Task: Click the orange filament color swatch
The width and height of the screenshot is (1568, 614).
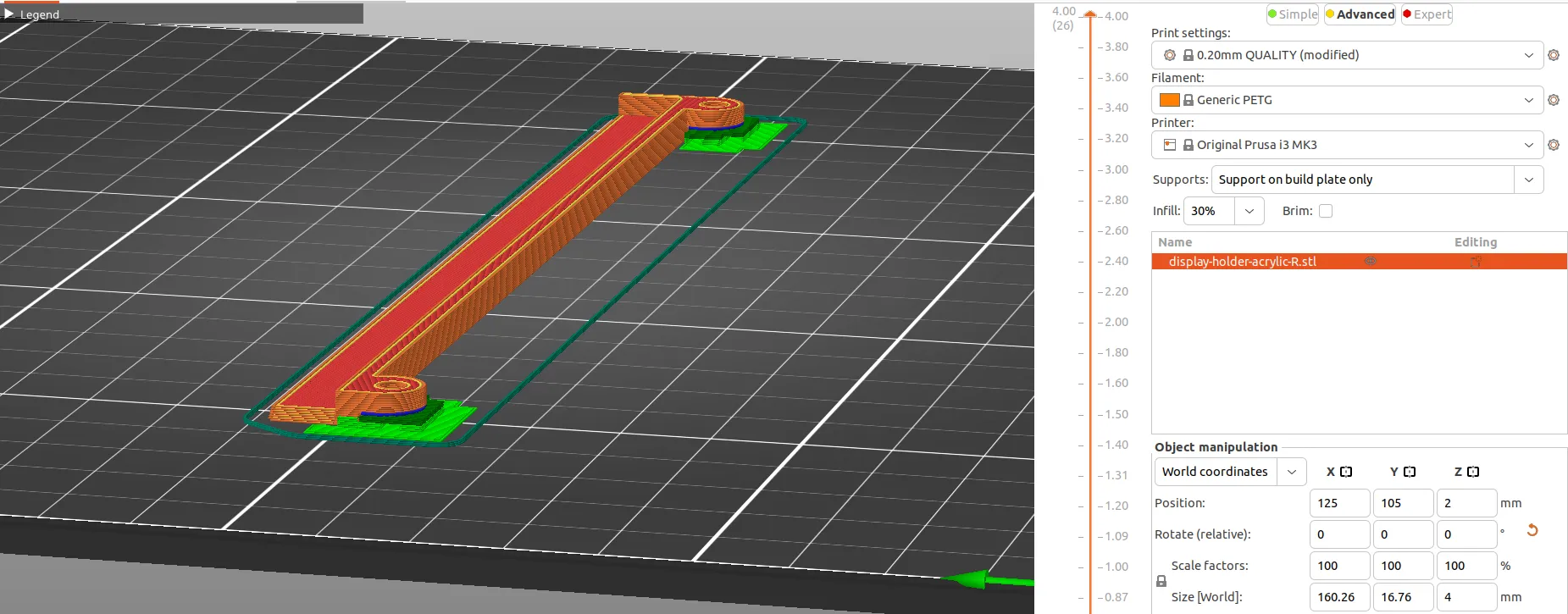Action: tap(1170, 100)
